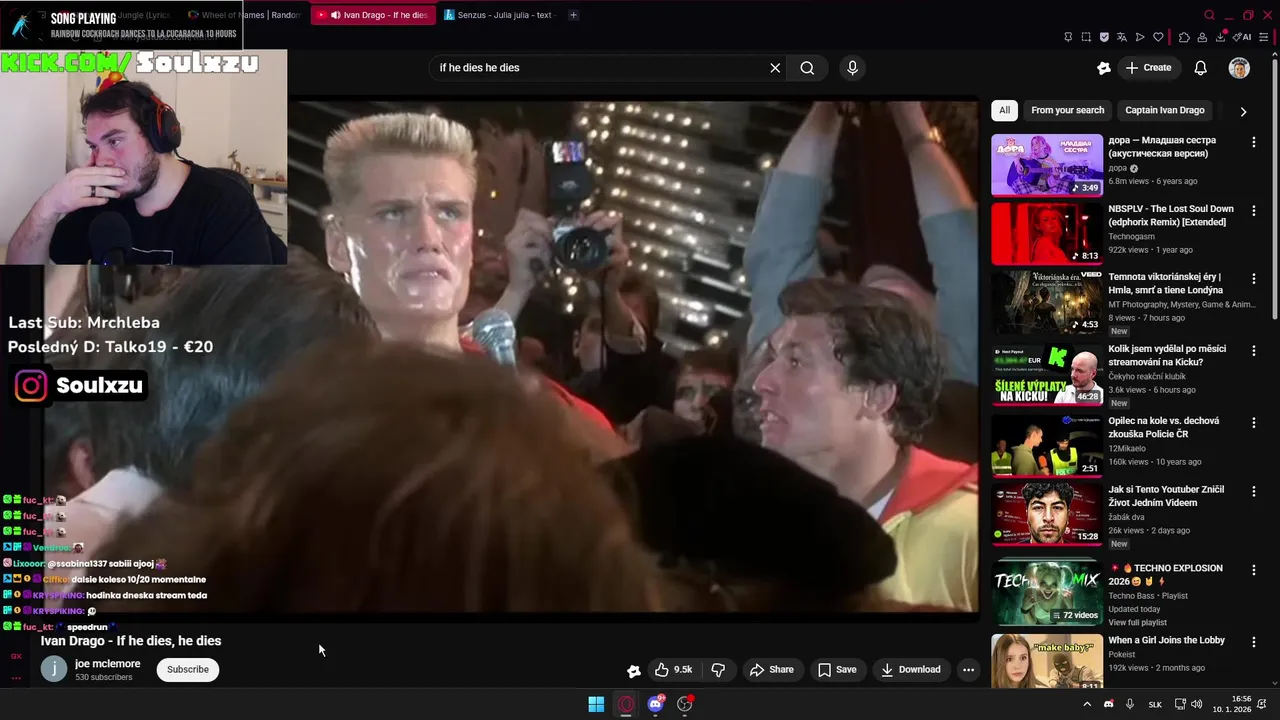This screenshot has width=1280, height=720.
Task: Start voice search with microphone icon
Action: coord(852,68)
